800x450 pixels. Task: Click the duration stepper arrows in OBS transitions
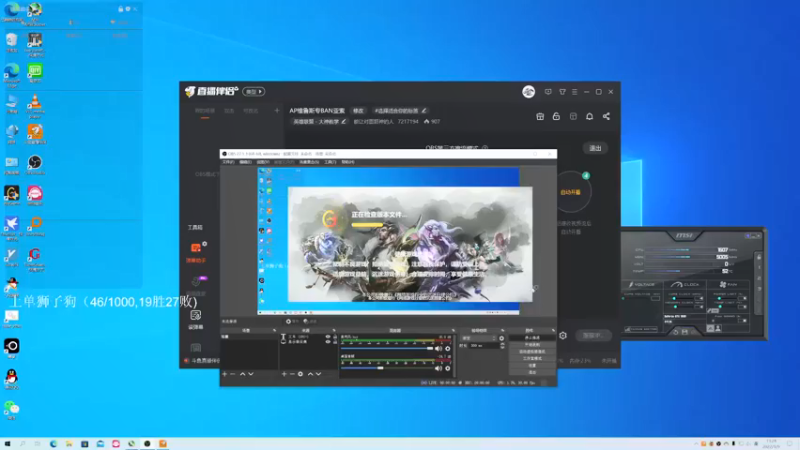pos(502,345)
